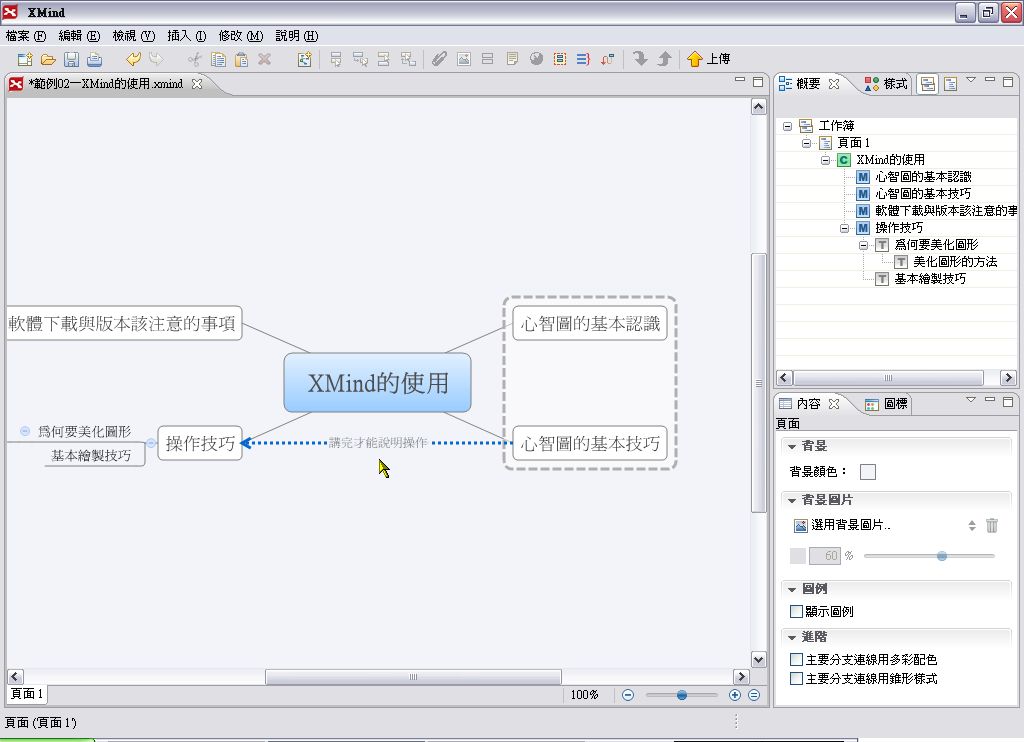Check 顯示圖例 checkbox
1024x742 pixels.
(796, 611)
